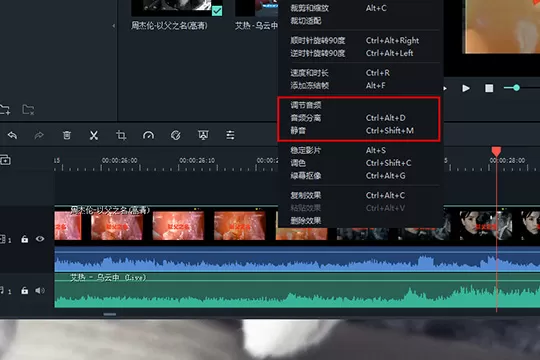Open the speed gauge tool
Screen dimensions: 540x360
148,135
